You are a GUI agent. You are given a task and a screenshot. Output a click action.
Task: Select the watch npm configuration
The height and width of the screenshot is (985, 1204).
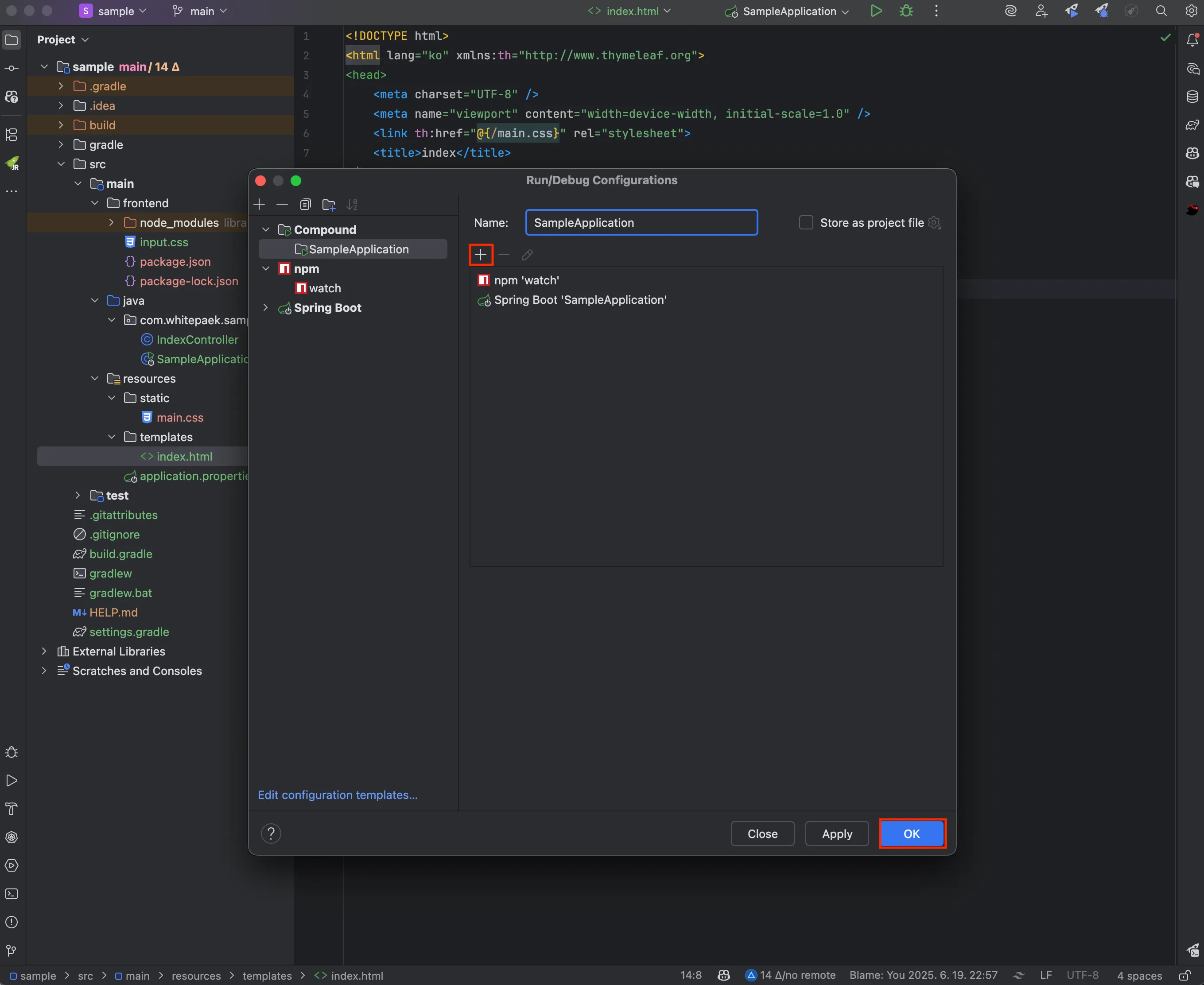point(325,288)
